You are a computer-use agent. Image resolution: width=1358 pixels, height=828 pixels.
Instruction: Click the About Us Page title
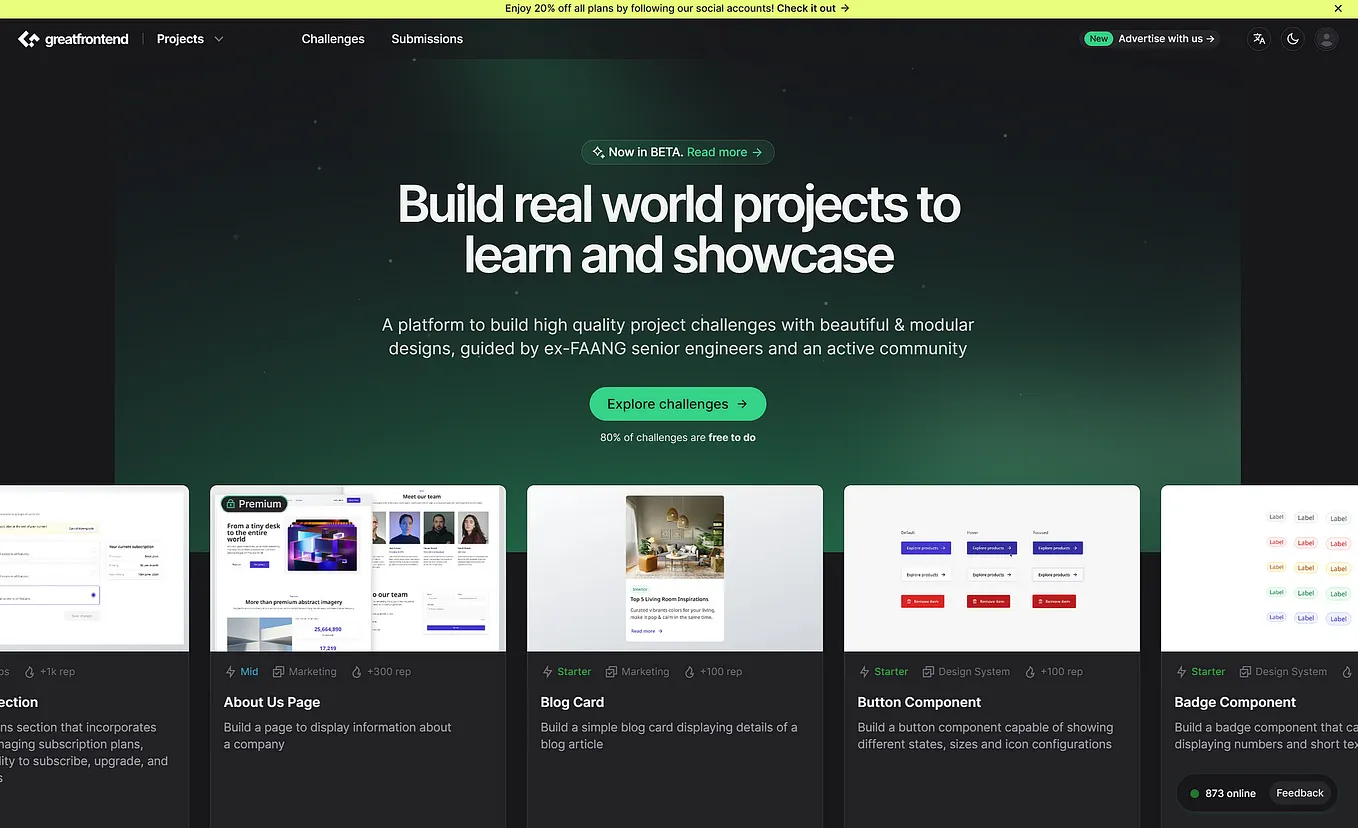(x=272, y=702)
